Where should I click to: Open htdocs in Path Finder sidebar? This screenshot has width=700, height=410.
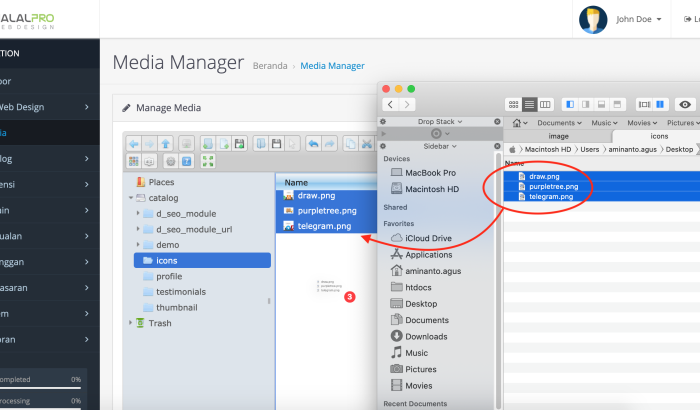point(418,287)
